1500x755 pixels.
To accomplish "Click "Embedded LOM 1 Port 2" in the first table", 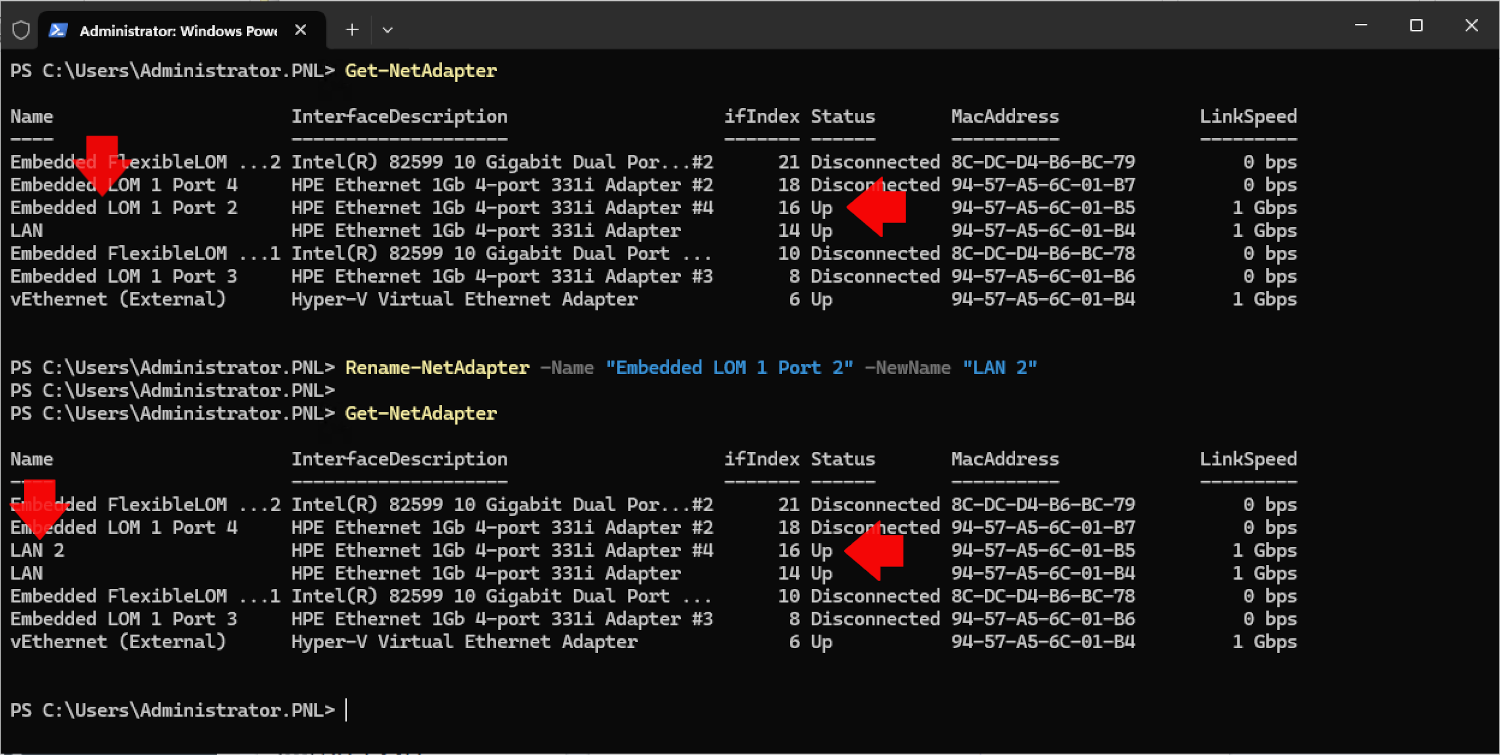I will coord(124,208).
